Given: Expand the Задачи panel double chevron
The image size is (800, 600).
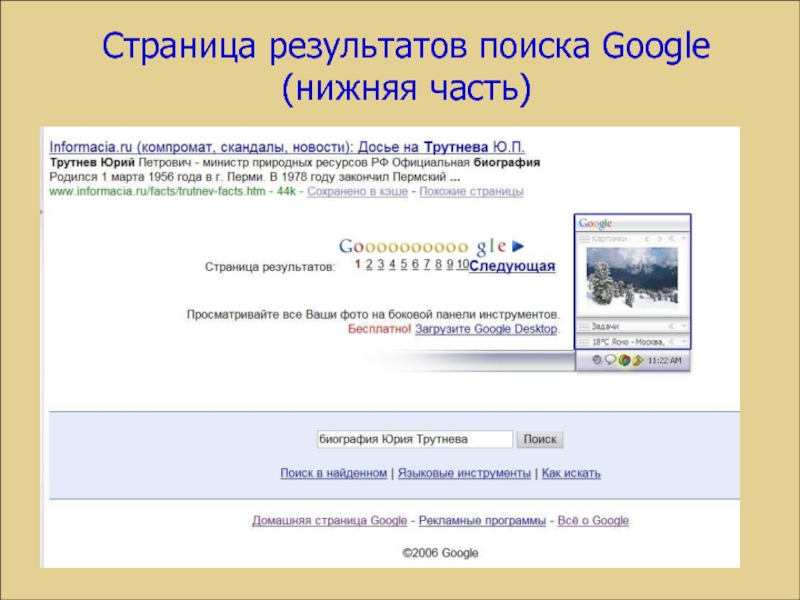Looking at the screenshot, I should pyautogui.click(x=671, y=326).
